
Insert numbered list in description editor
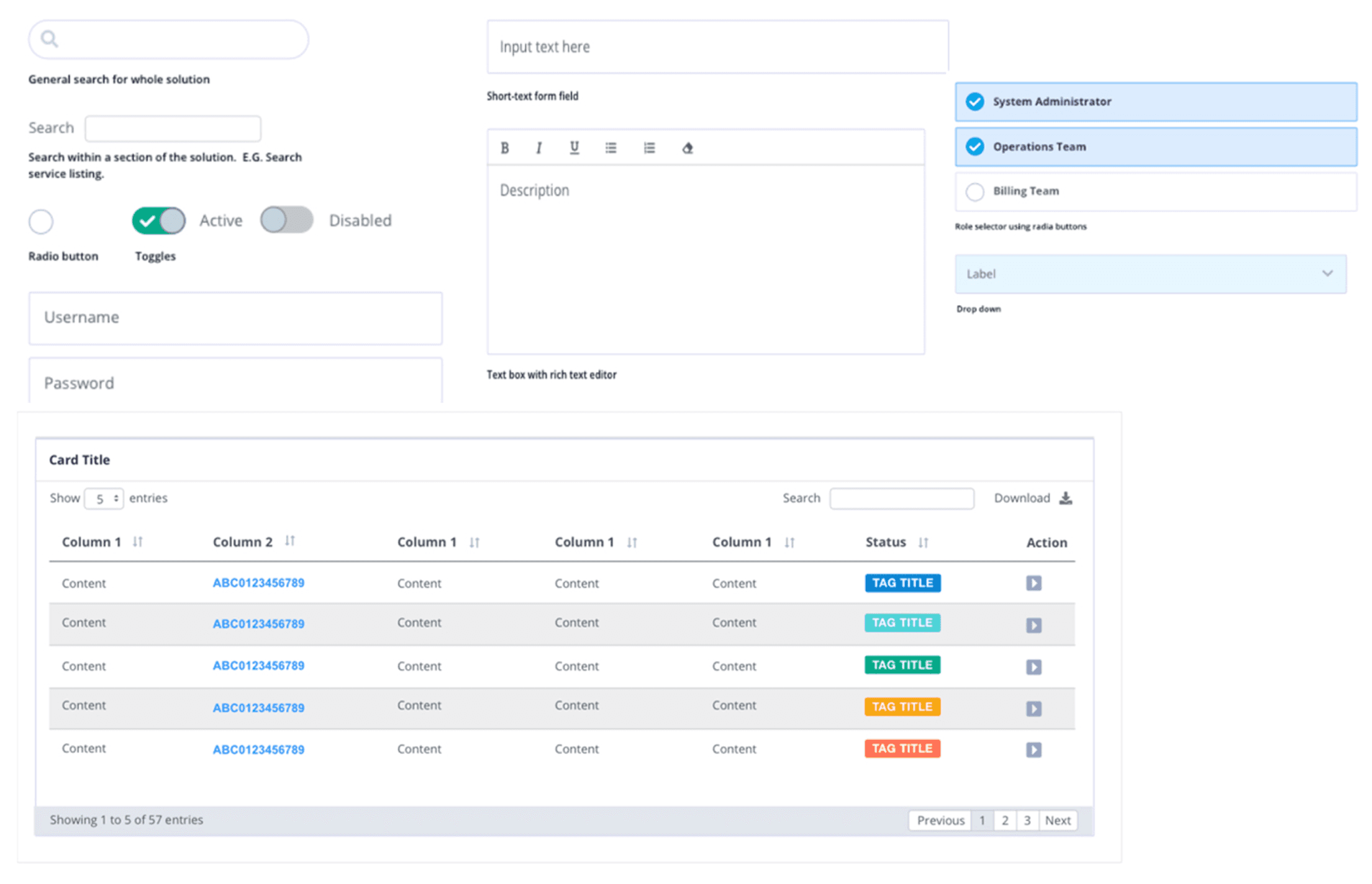(x=649, y=148)
